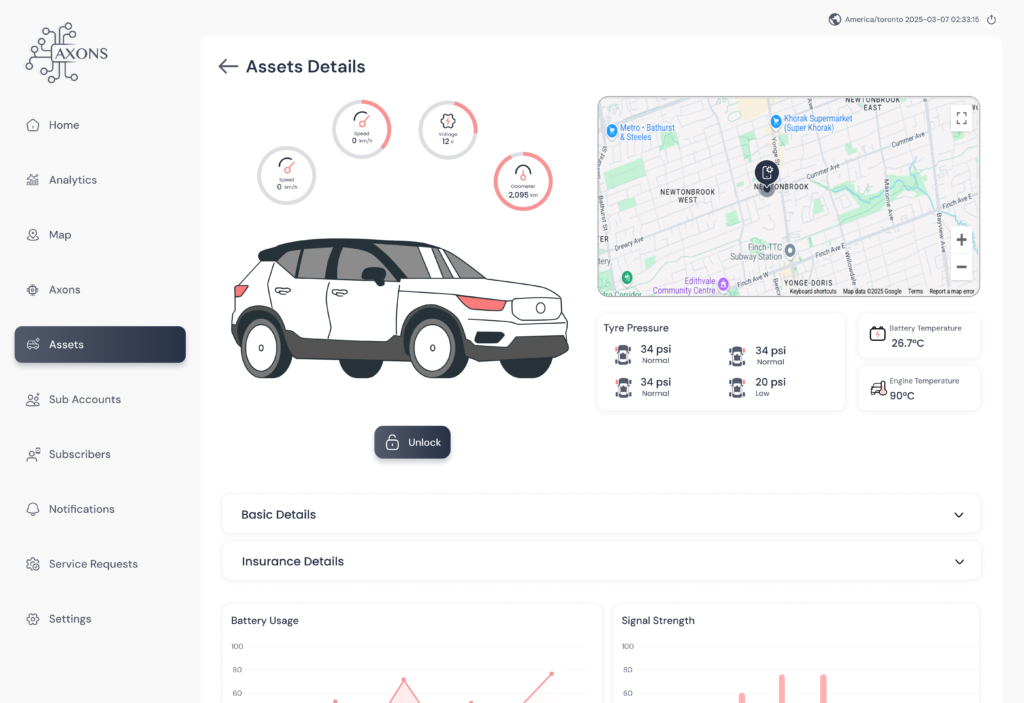The image size is (1024, 703).
Task: Zoom in on the map
Action: coord(961,240)
